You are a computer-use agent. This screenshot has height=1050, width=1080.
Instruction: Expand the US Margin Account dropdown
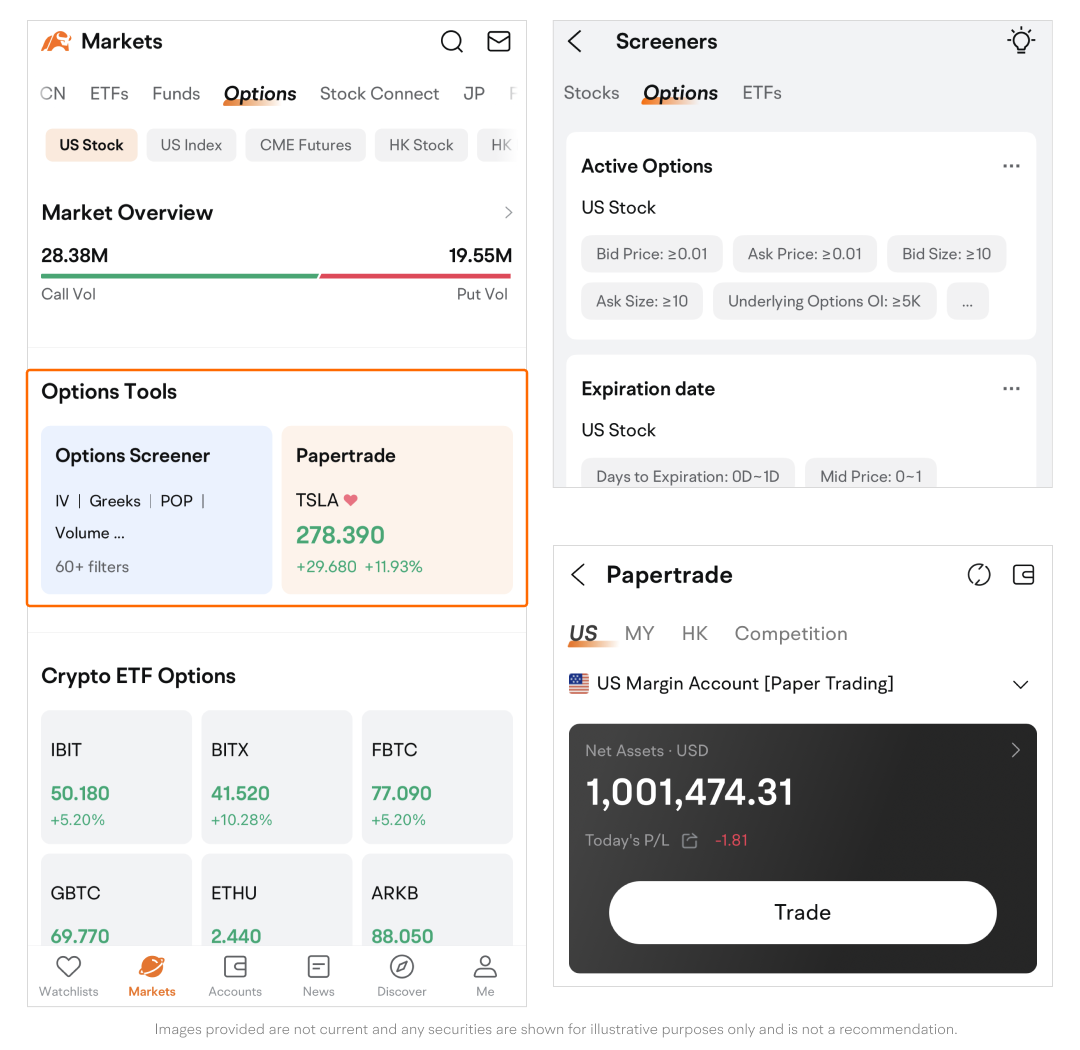pyautogui.click(x=1020, y=685)
